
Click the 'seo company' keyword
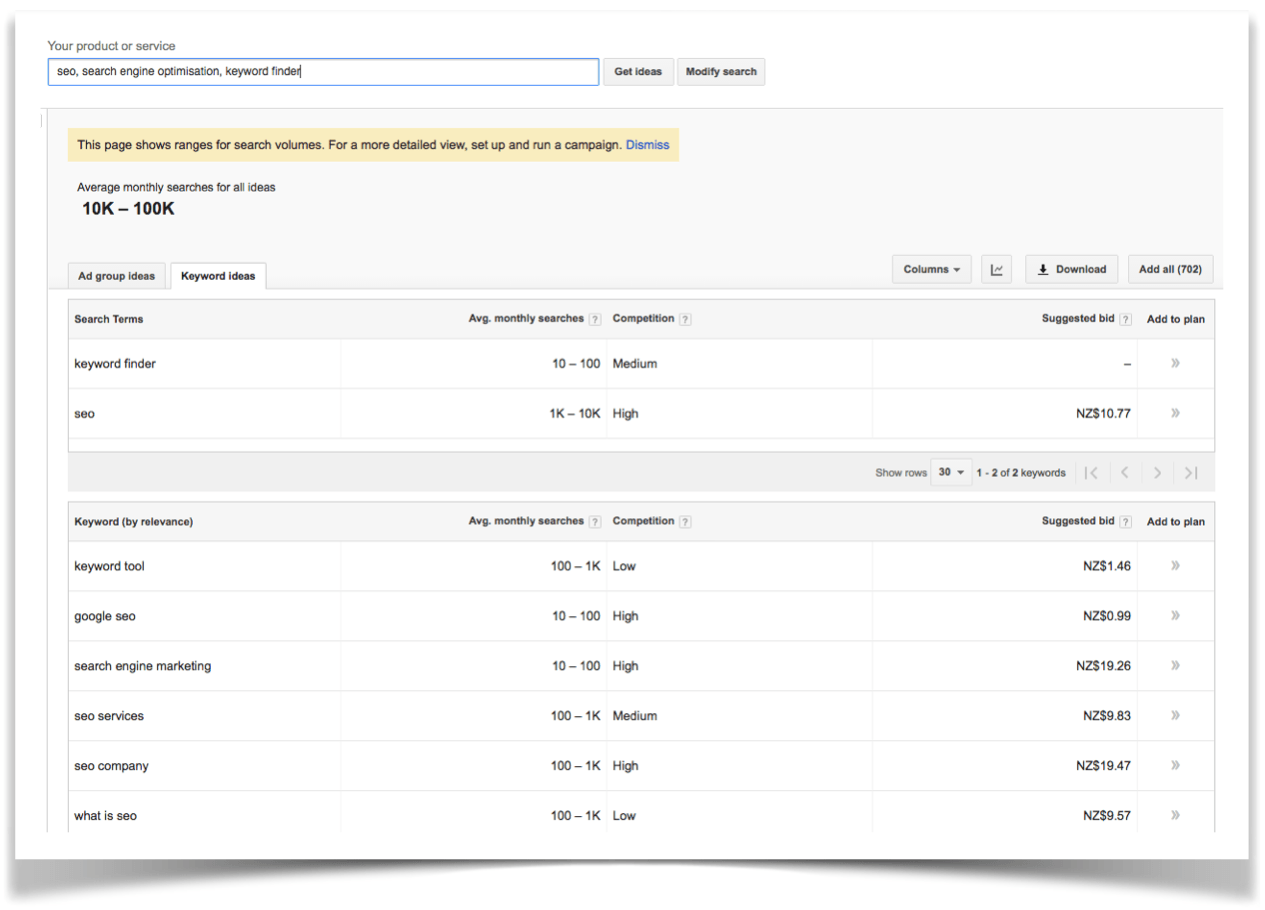click(x=111, y=766)
